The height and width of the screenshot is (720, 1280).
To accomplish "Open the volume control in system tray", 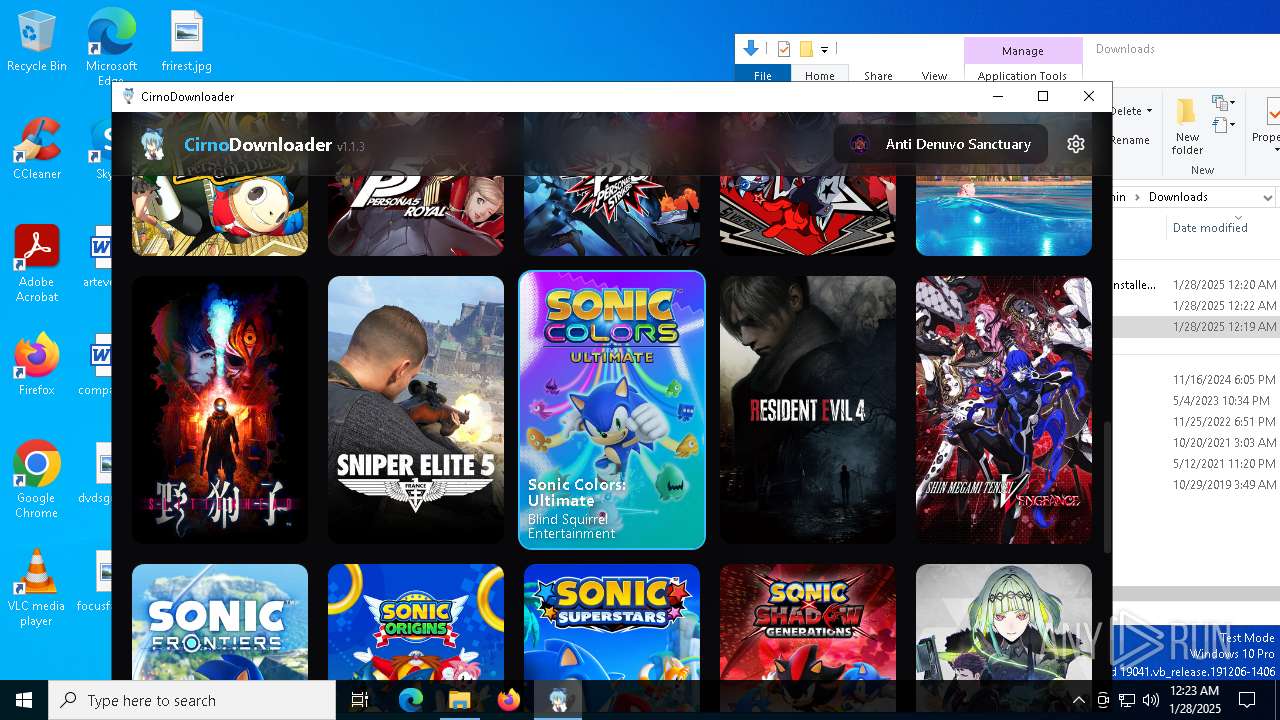I will click(1151, 700).
